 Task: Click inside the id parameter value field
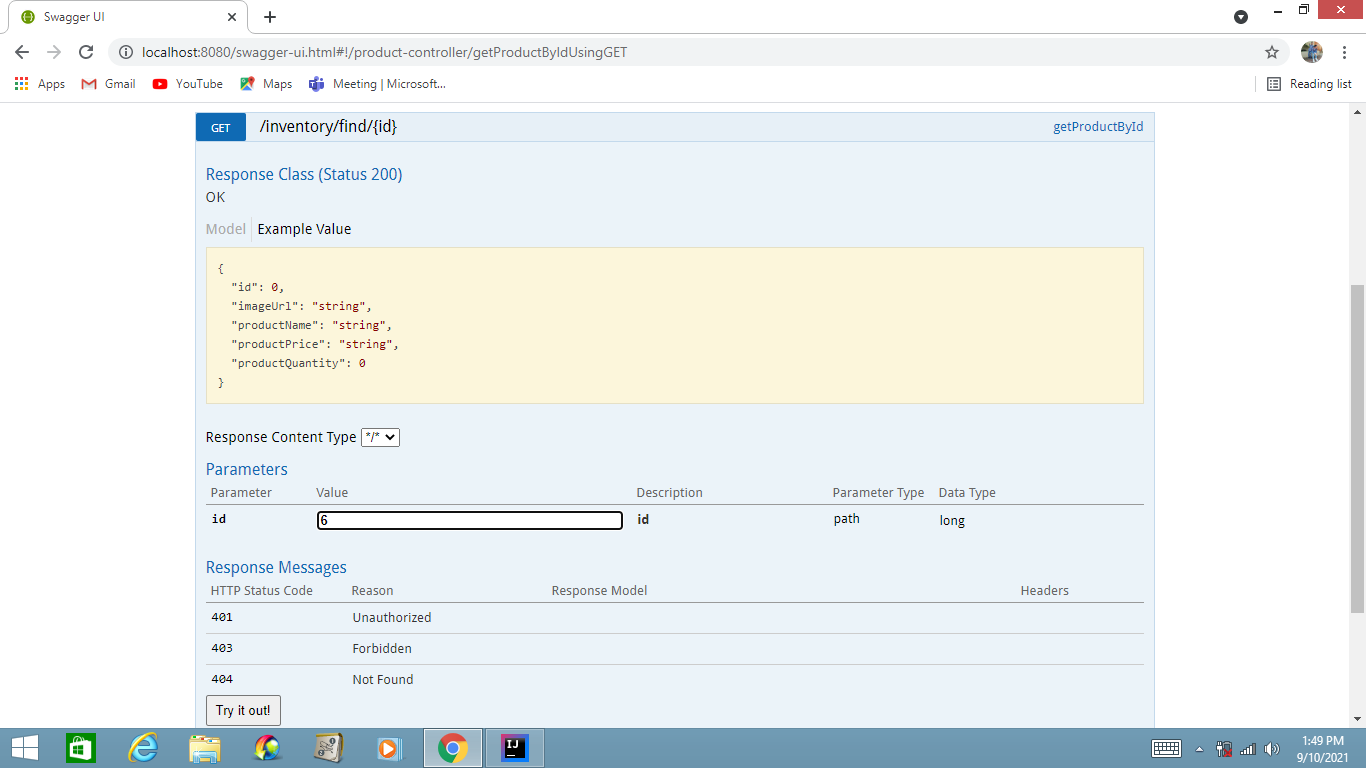(469, 520)
